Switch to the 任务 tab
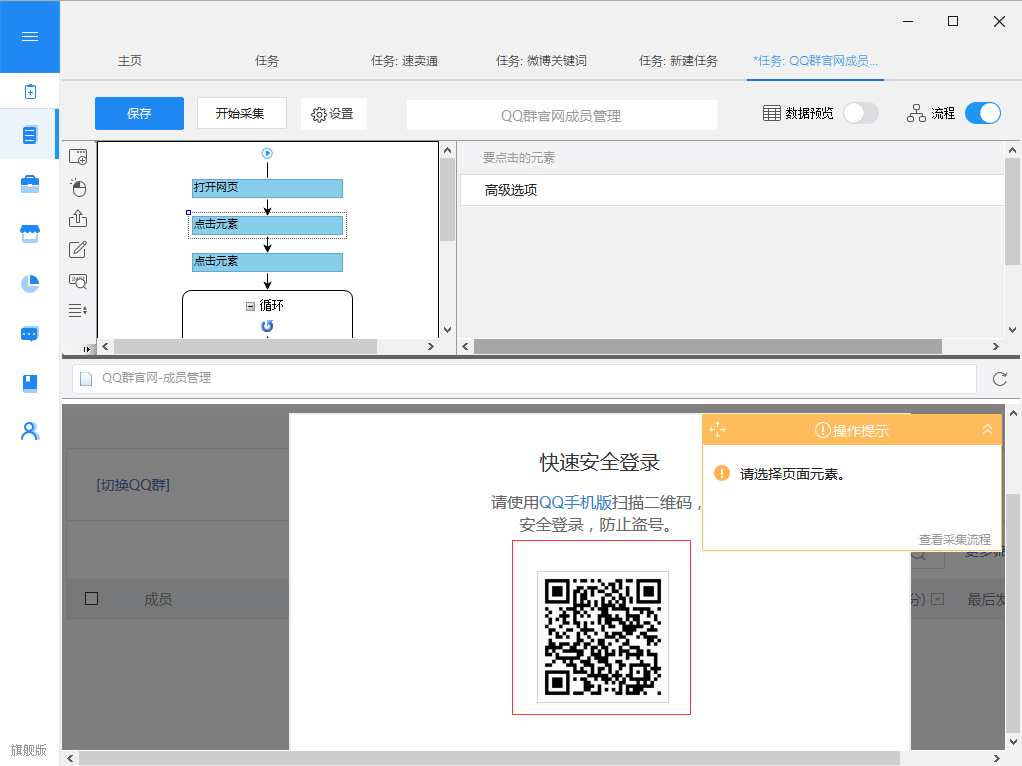 [x=267, y=61]
